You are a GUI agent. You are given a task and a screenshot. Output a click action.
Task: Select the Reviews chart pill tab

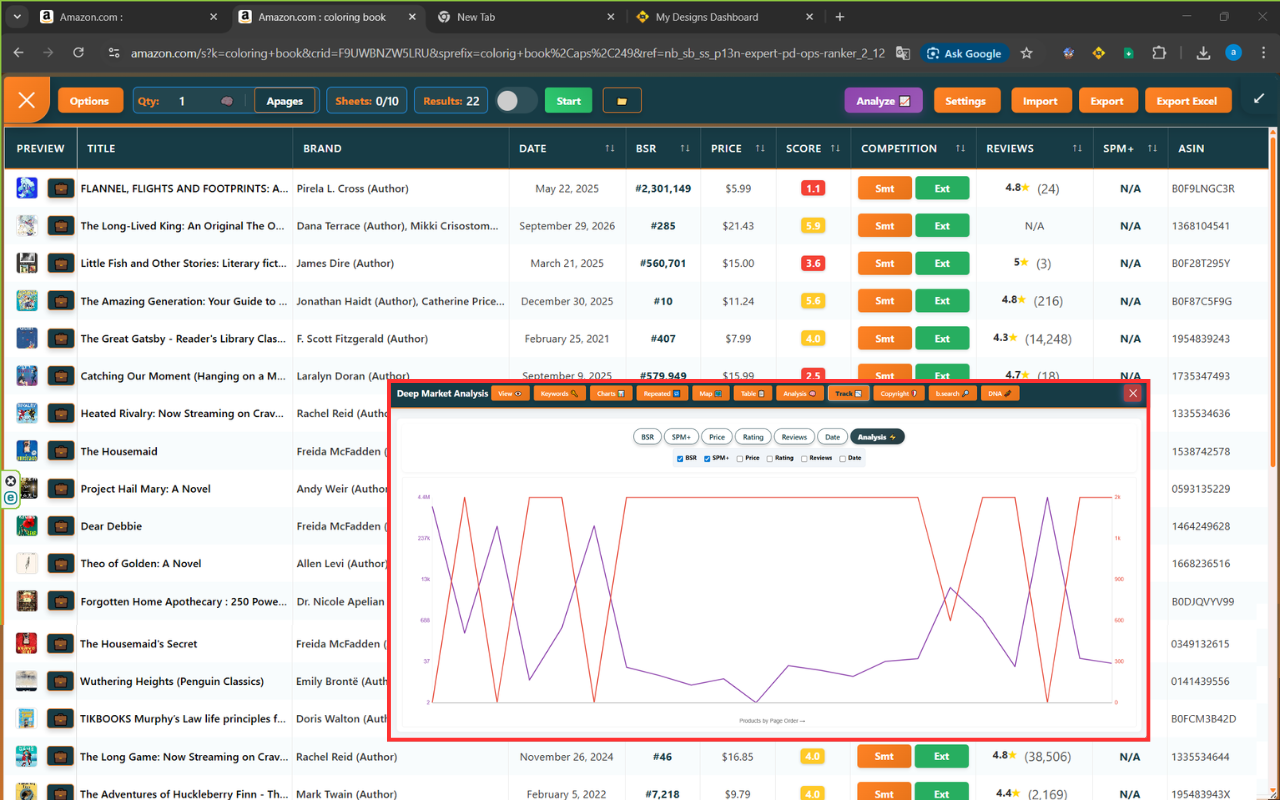(794, 437)
